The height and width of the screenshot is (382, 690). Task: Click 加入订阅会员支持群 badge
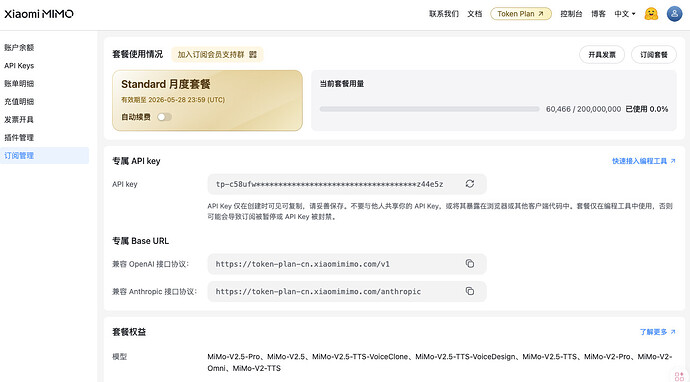click(x=217, y=55)
